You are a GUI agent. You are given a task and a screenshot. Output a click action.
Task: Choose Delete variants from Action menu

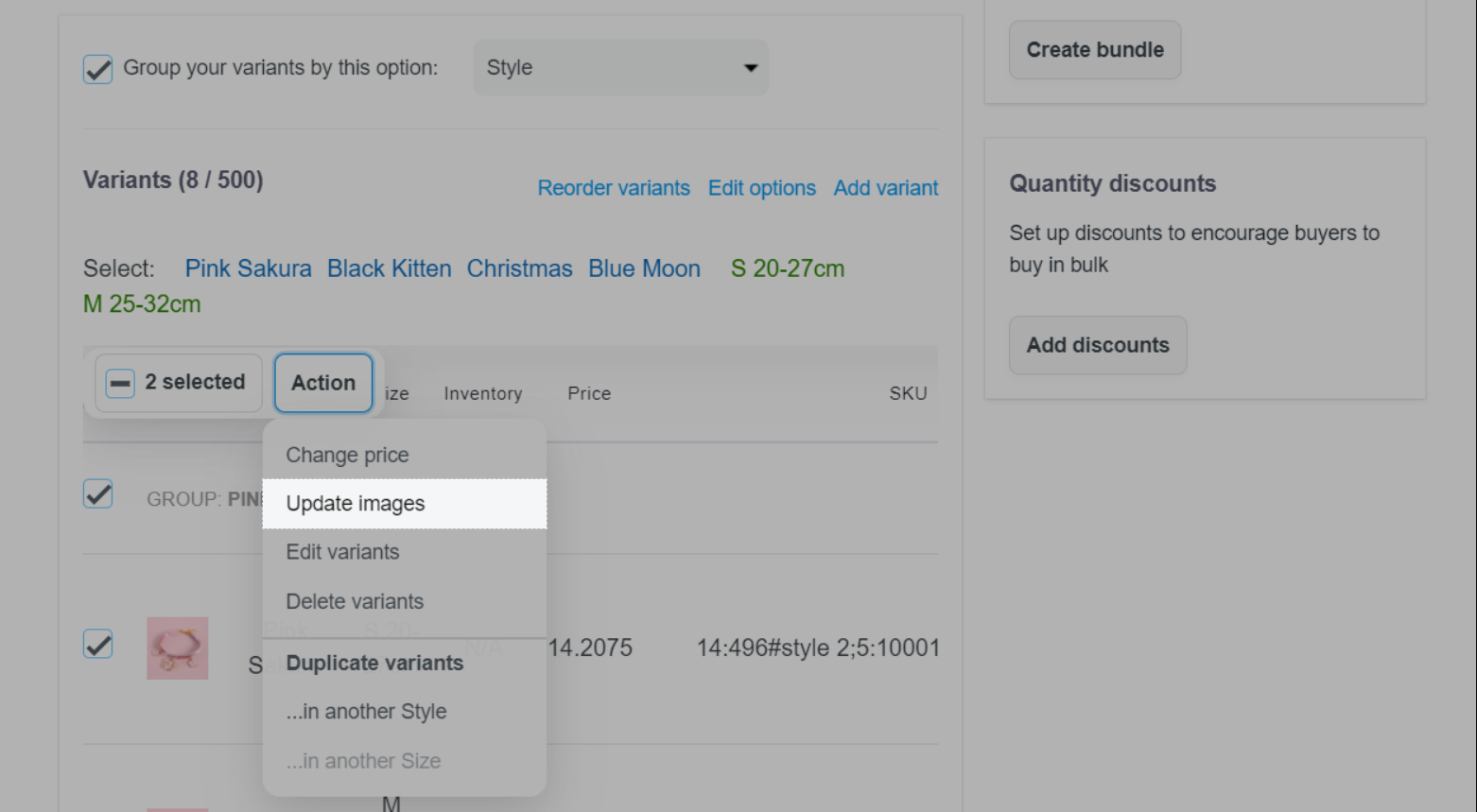coord(405,601)
